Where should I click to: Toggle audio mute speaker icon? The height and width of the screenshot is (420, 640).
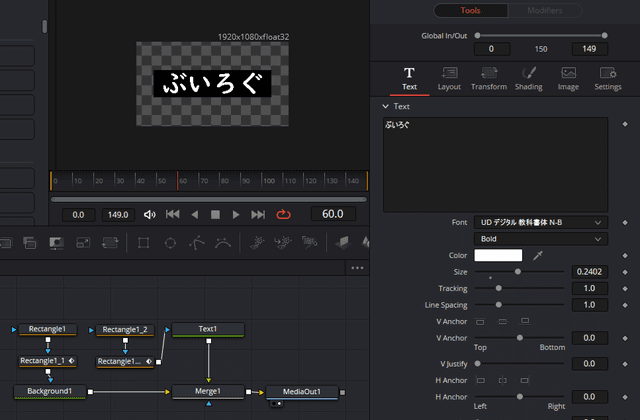[x=150, y=215]
